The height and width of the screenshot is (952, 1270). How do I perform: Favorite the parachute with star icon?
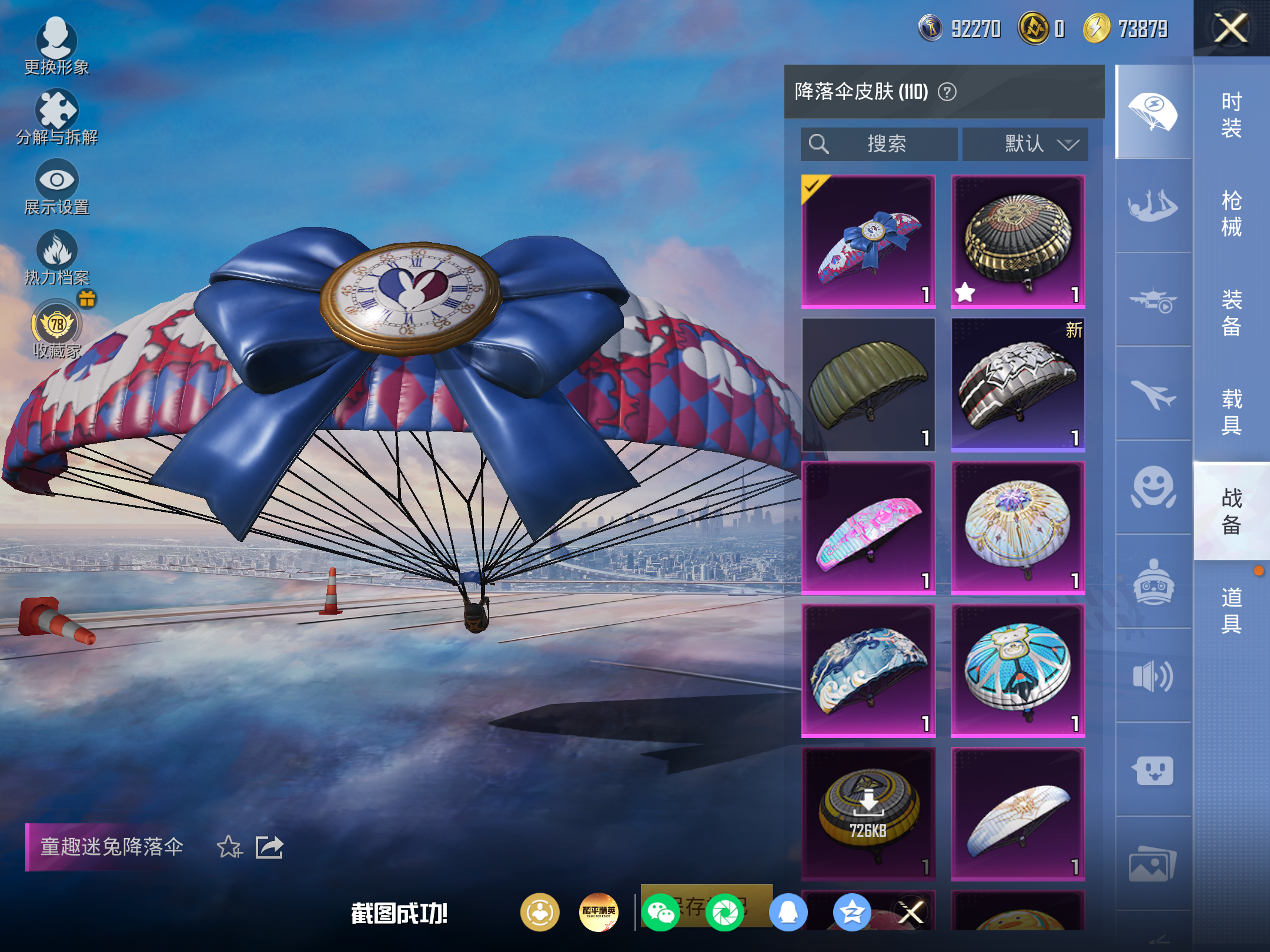229,847
